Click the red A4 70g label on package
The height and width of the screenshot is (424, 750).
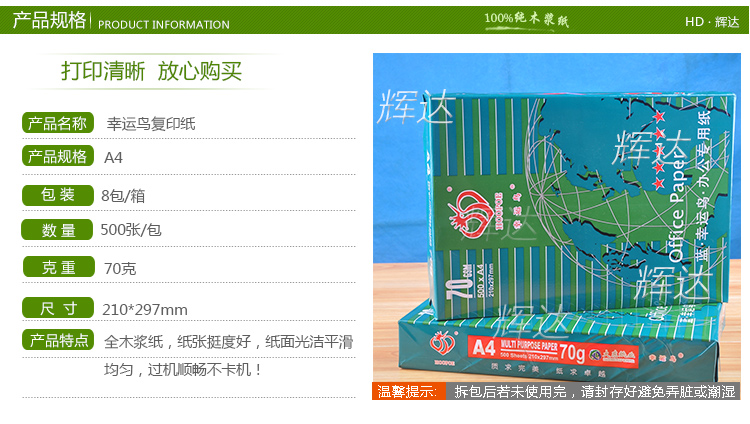(x=552, y=352)
